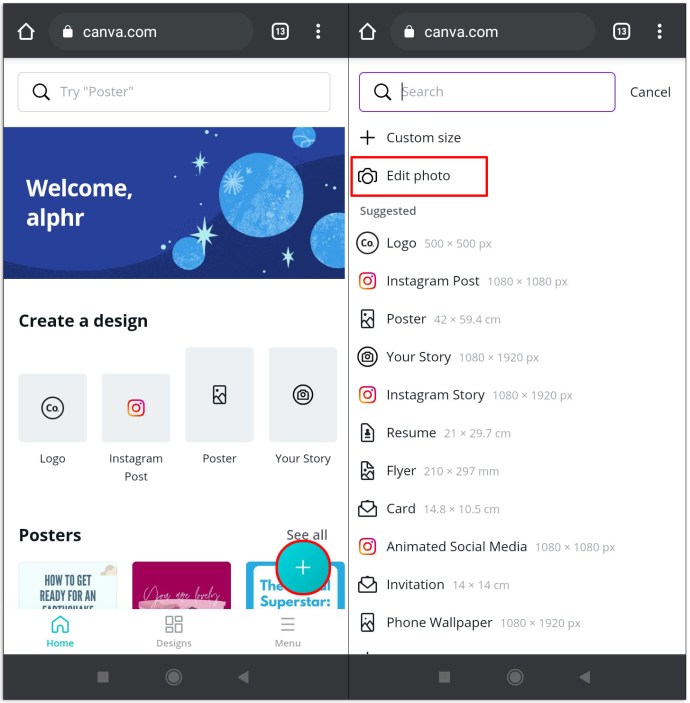
Task: Tap Android home circle on left screen
Action: pyautogui.click(x=174, y=677)
